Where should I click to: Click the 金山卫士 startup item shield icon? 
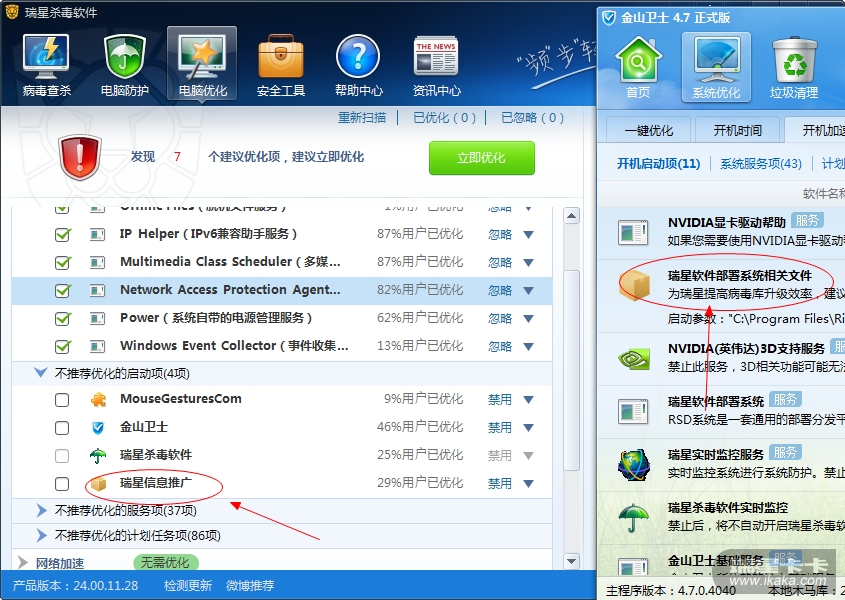pyautogui.click(x=98, y=427)
